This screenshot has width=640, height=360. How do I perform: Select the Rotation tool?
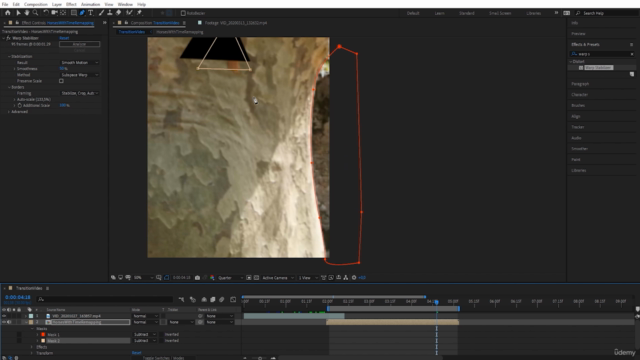coord(46,13)
